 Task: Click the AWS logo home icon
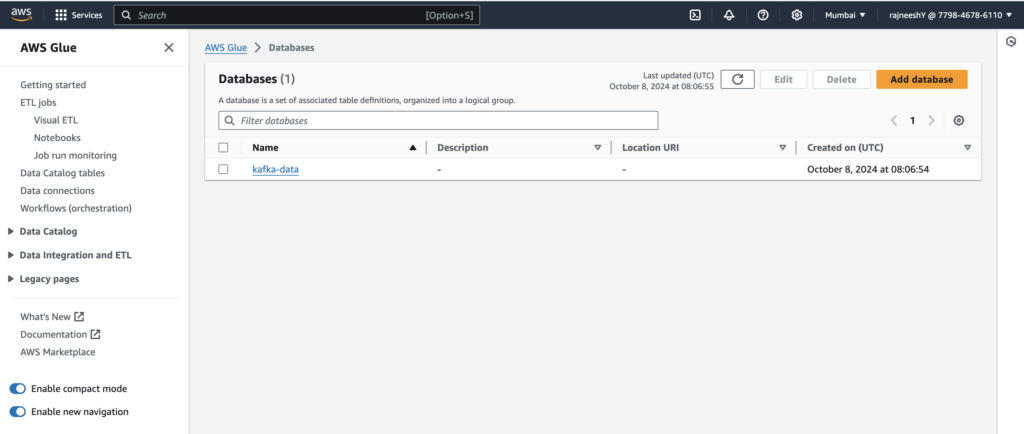click(22, 15)
